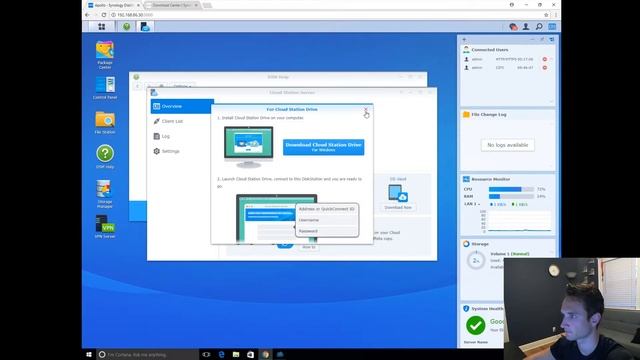
Task: Add a widget with plus icon
Action: [464, 40]
